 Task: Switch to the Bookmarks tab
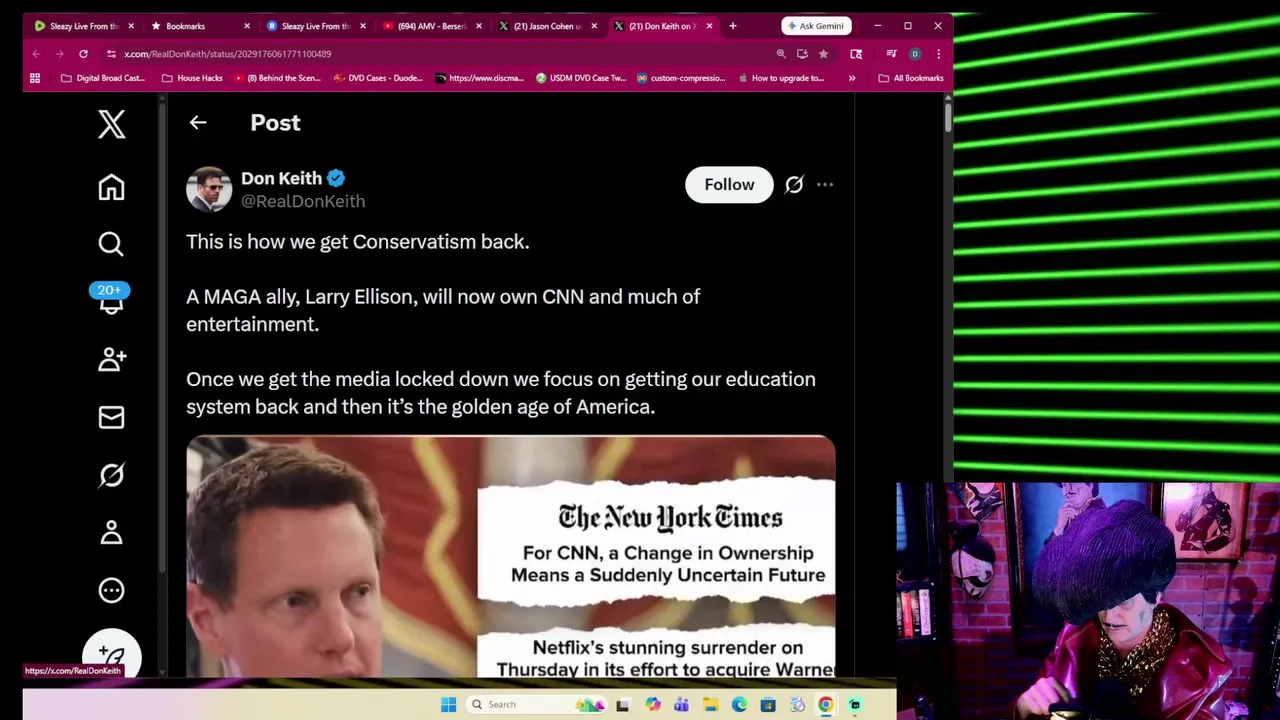tap(200, 26)
